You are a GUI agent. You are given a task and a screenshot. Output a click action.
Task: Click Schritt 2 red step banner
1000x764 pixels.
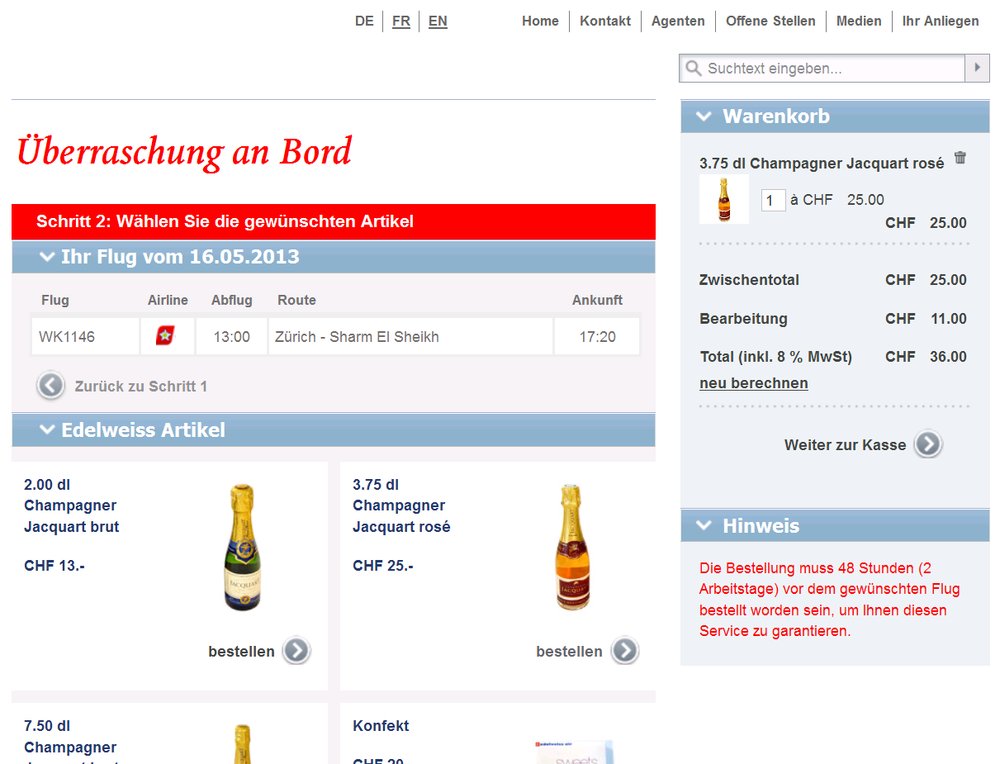[x=334, y=221]
